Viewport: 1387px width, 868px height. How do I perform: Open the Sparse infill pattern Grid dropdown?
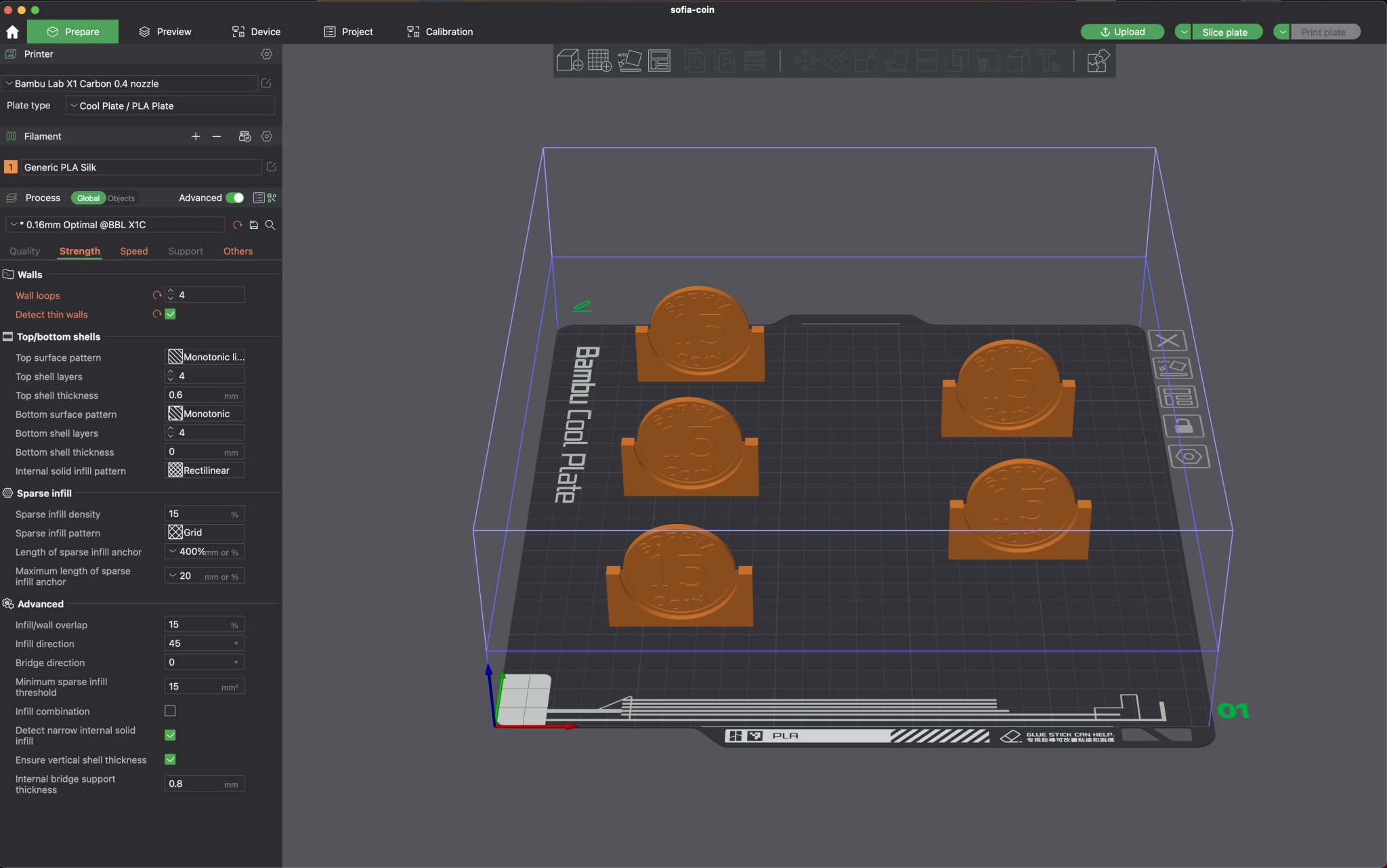coord(205,532)
